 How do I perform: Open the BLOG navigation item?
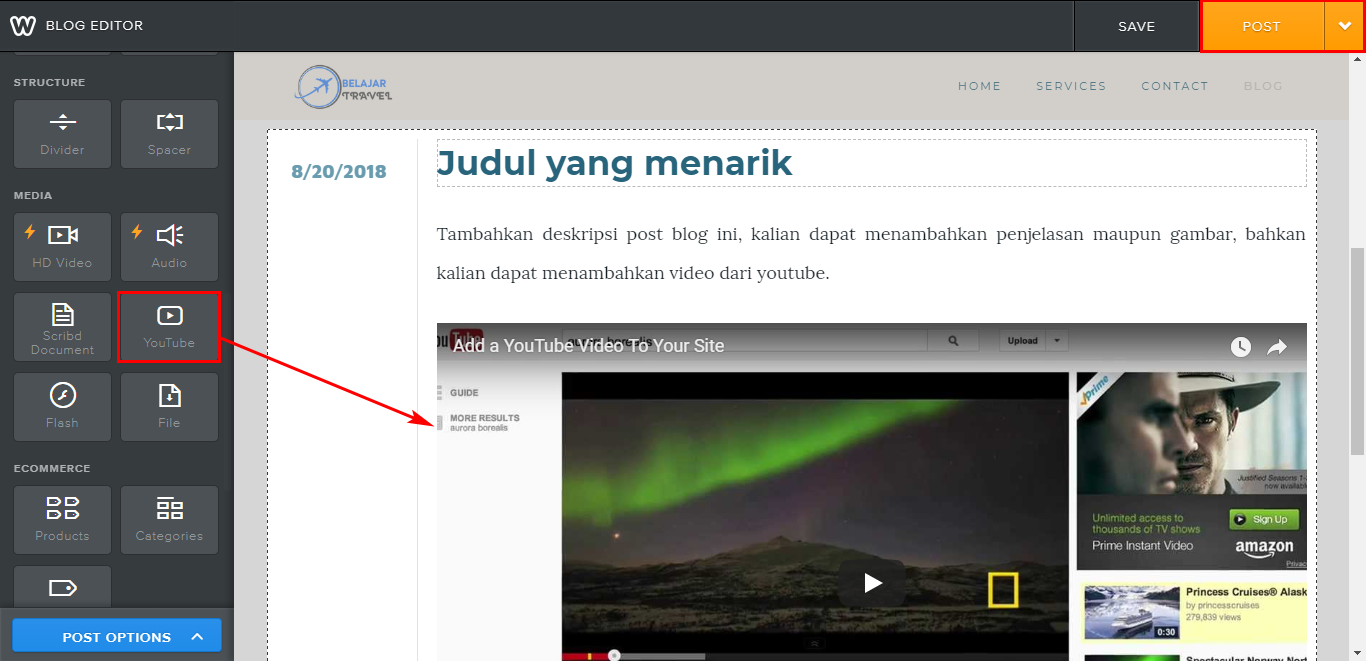tap(1263, 86)
